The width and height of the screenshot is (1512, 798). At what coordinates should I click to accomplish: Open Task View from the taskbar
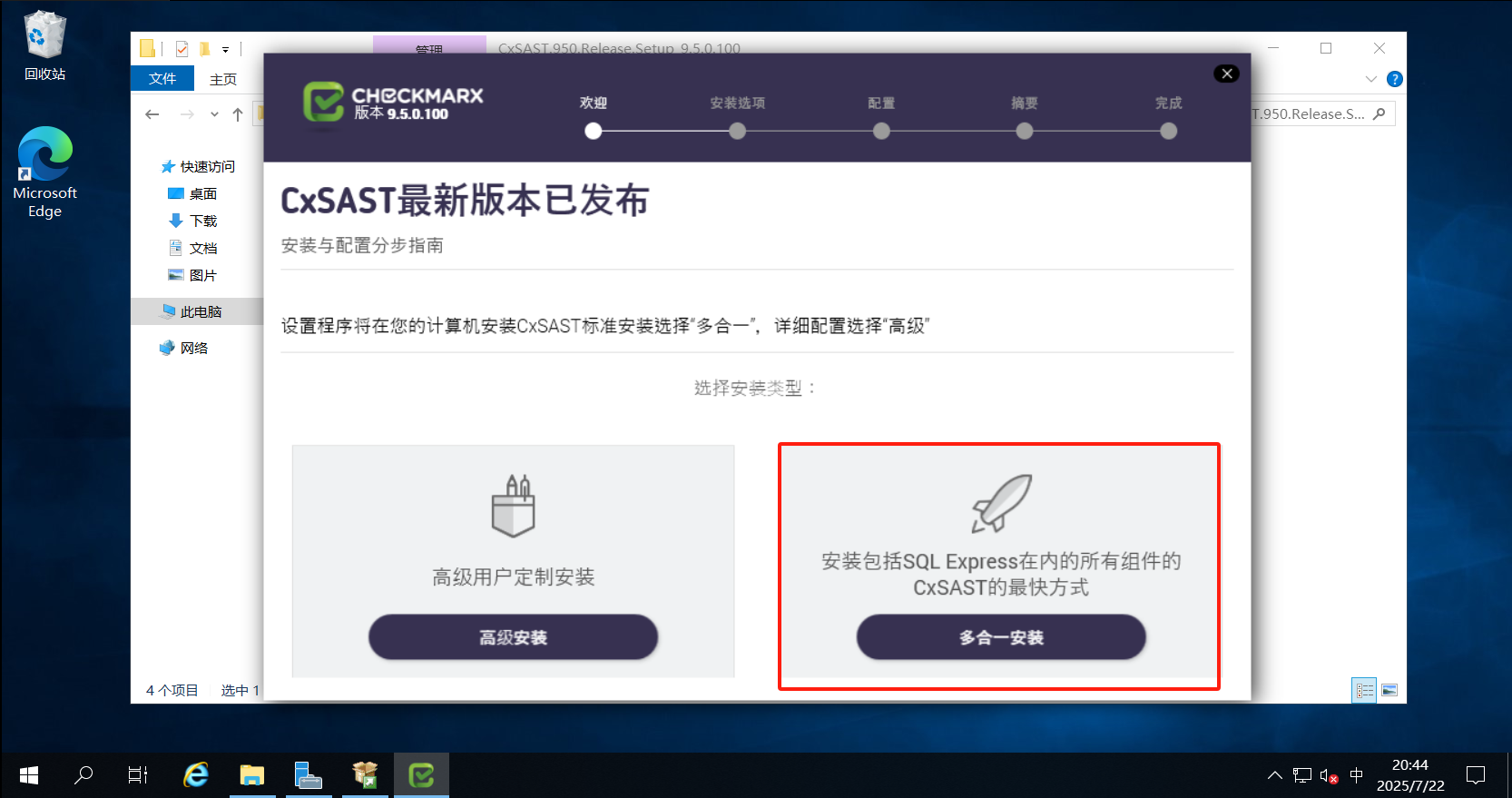click(138, 775)
